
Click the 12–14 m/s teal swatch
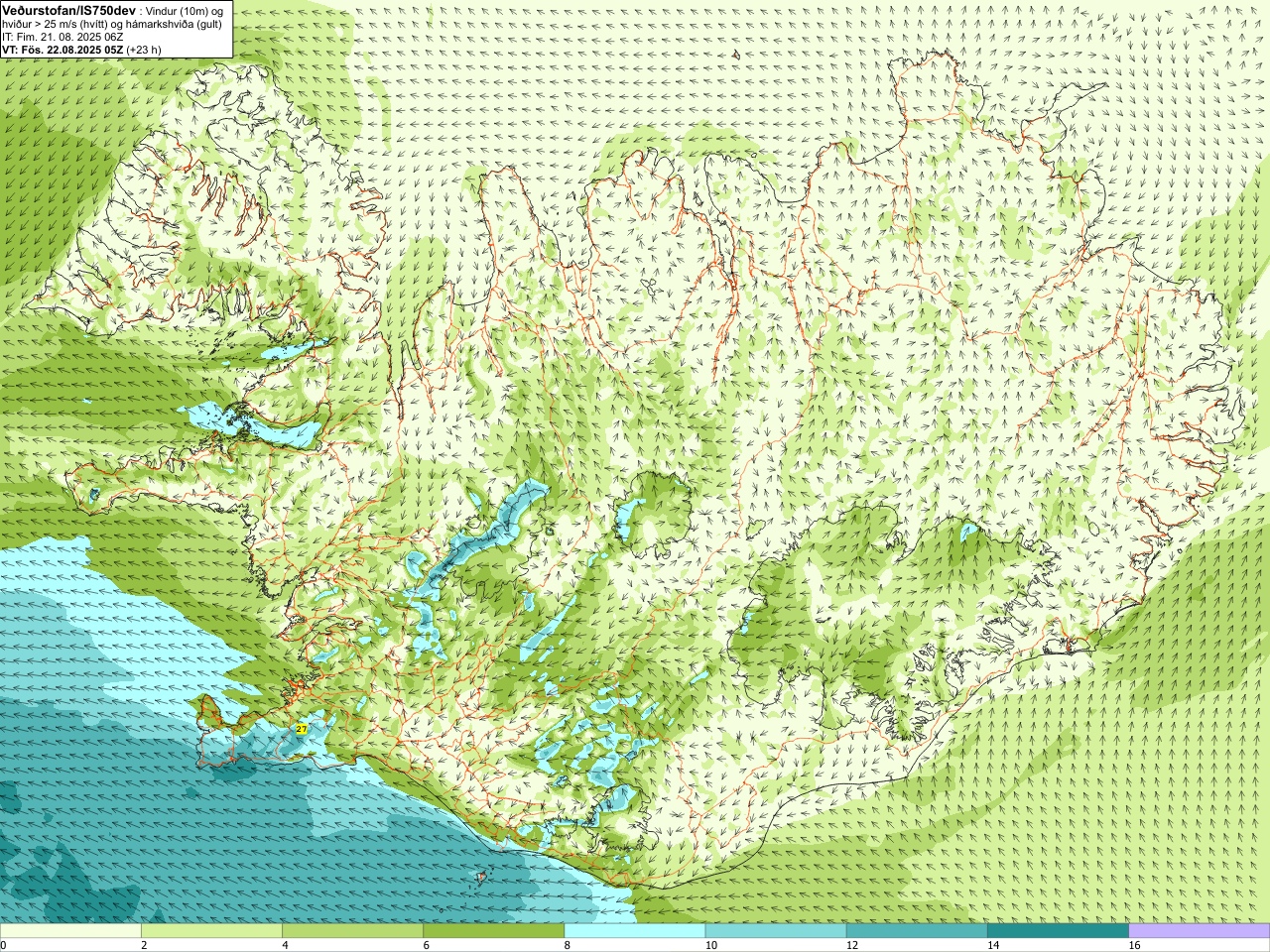917,931
